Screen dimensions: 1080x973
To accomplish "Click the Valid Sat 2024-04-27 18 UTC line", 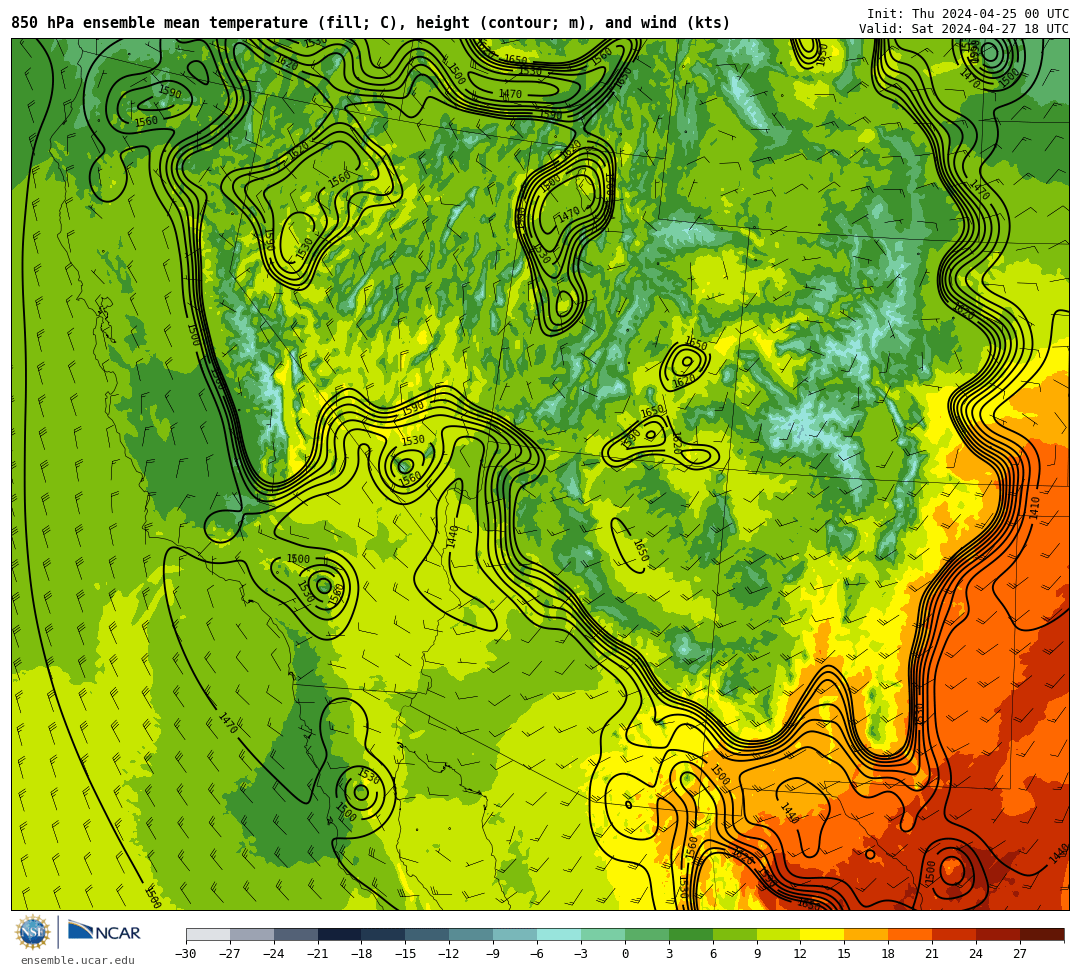I will [964, 28].
